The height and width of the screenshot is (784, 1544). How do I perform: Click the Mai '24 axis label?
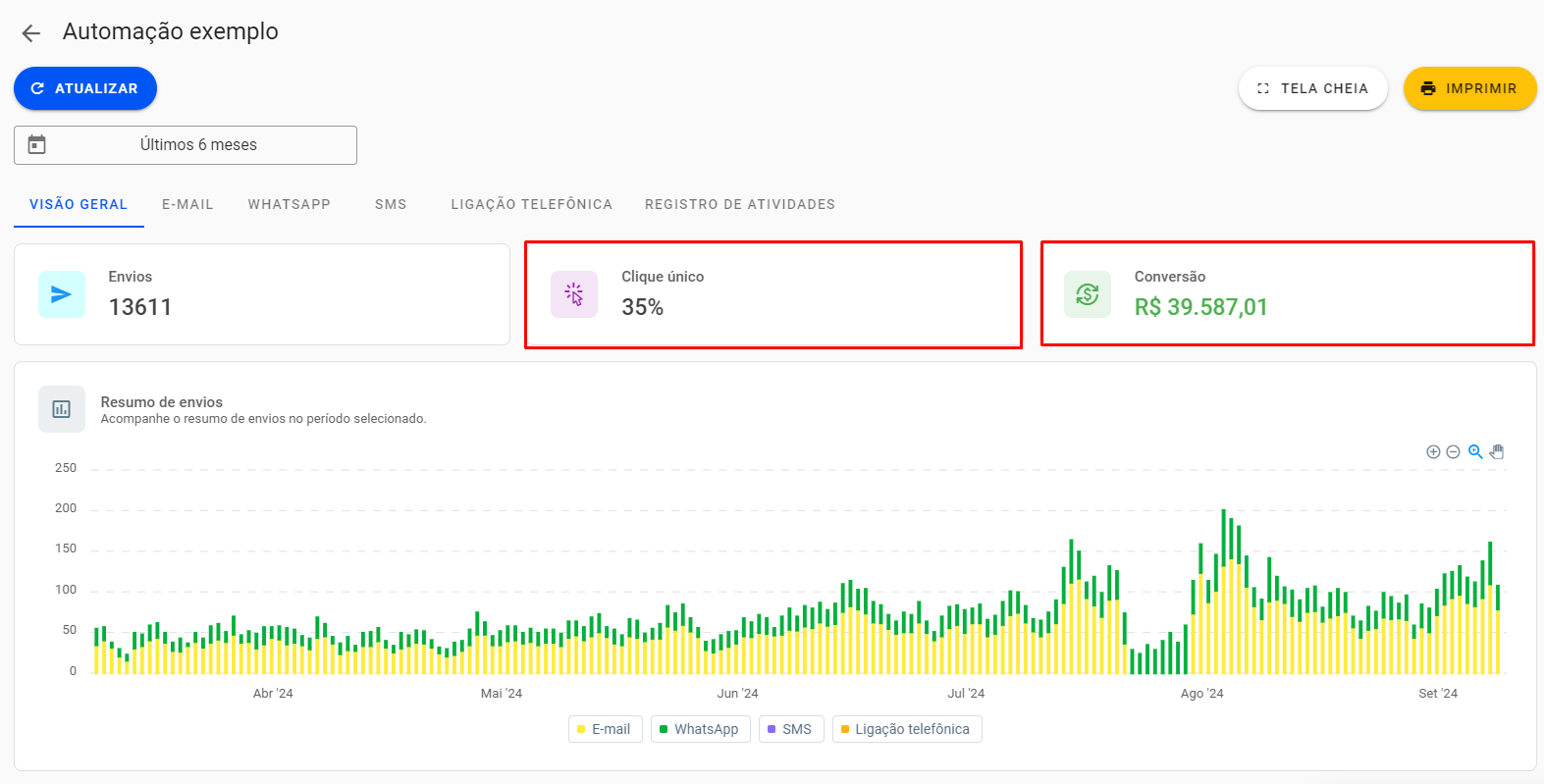[502, 693]
